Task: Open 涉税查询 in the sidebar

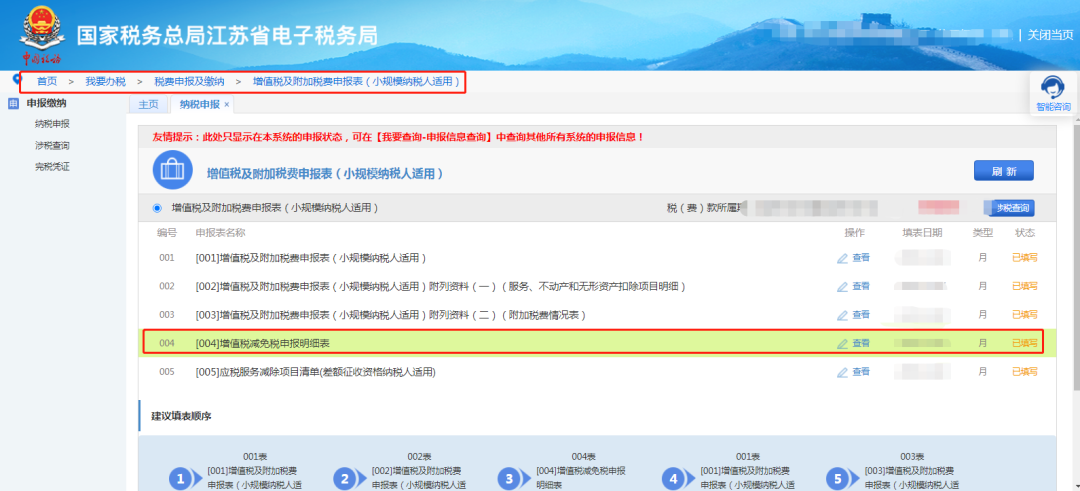Action: [x=52, y=145]
